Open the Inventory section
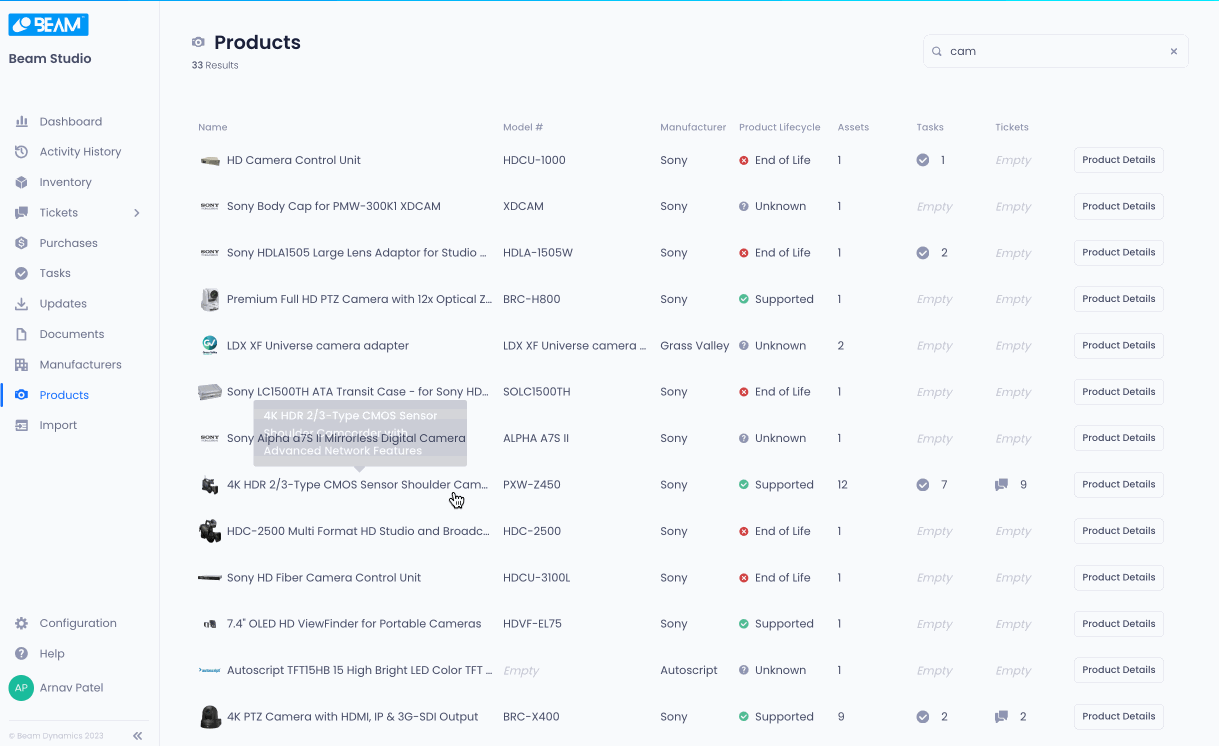Viewport: 1219px width, 746px height. pos(65,182)
